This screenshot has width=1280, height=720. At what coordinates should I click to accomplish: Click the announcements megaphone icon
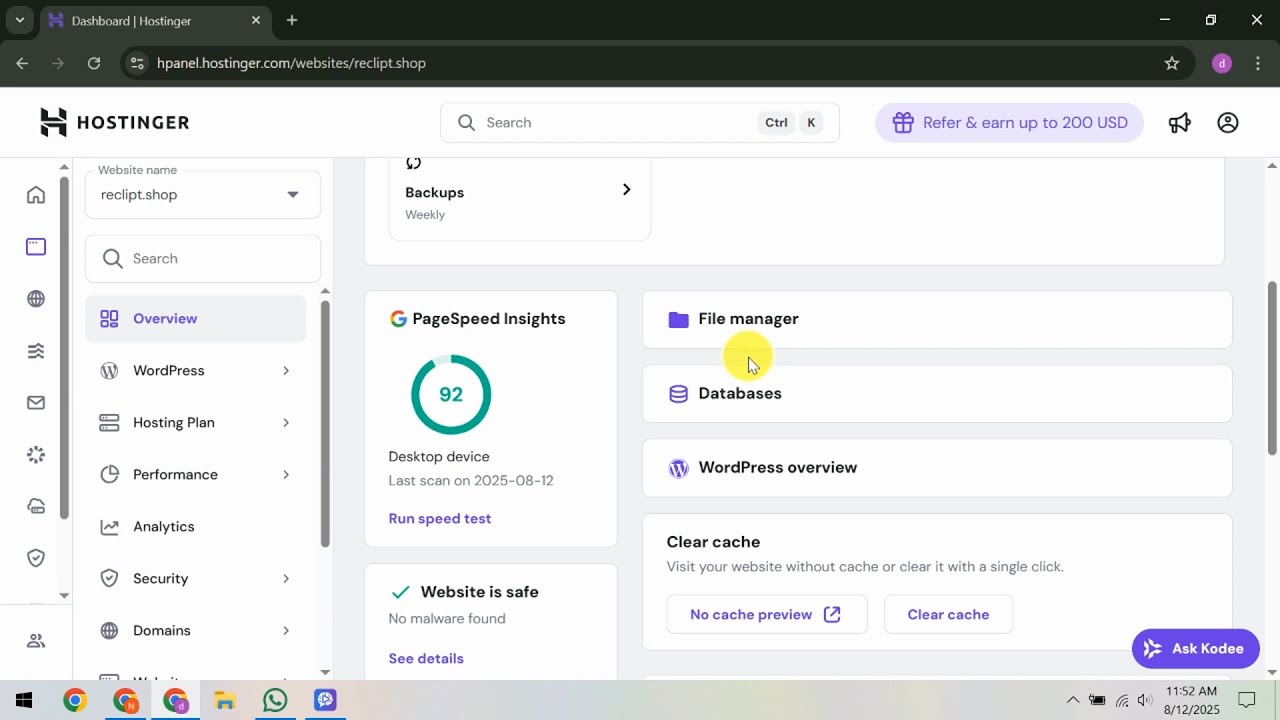[1180, 123]
